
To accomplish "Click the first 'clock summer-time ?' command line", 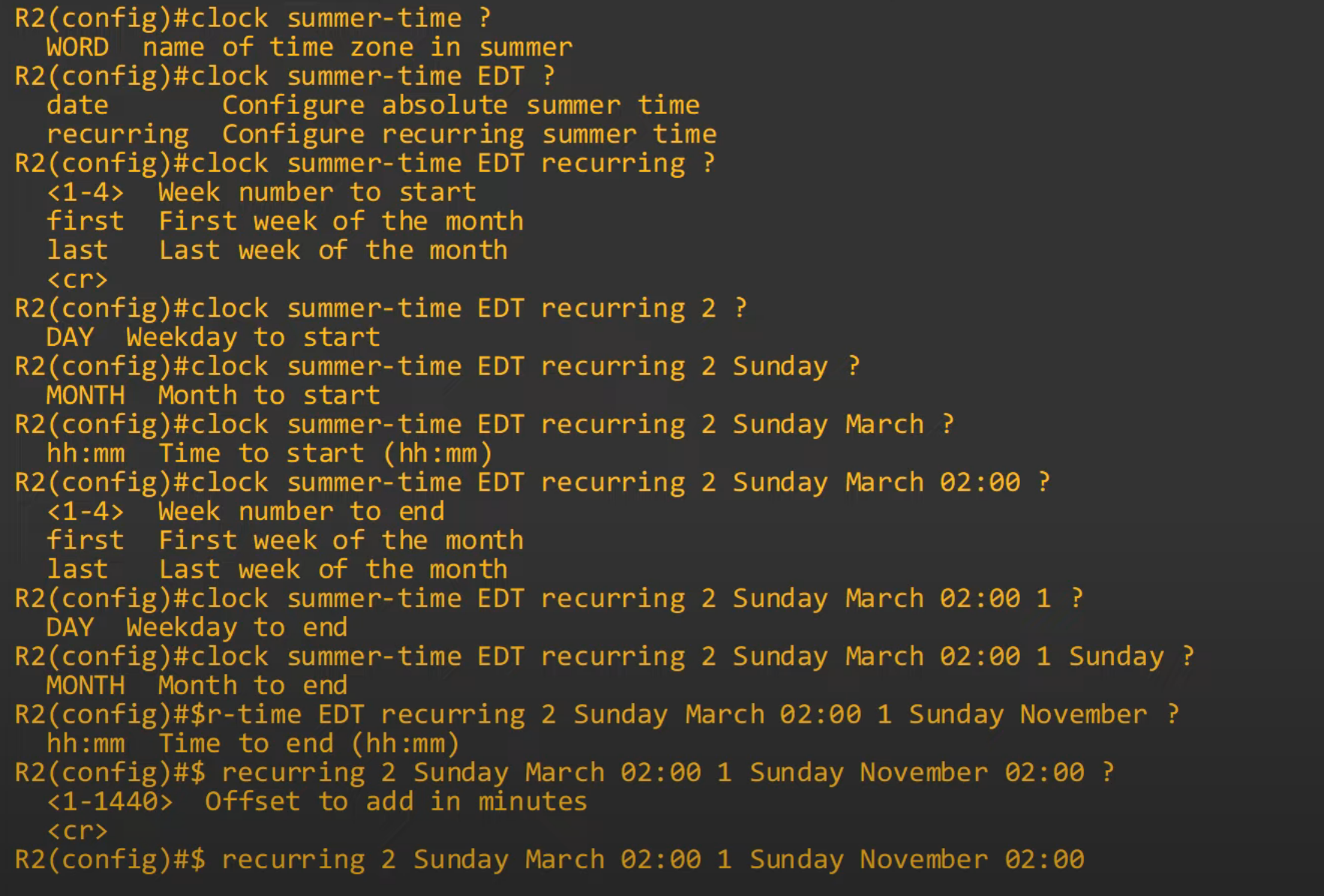I will pyautogui.click(x=253, y=18).
